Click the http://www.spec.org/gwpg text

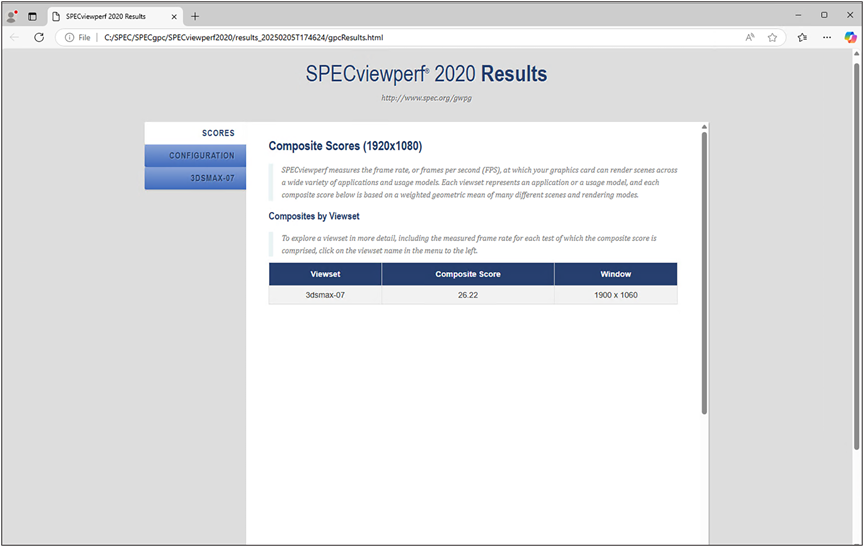point(426,98)
